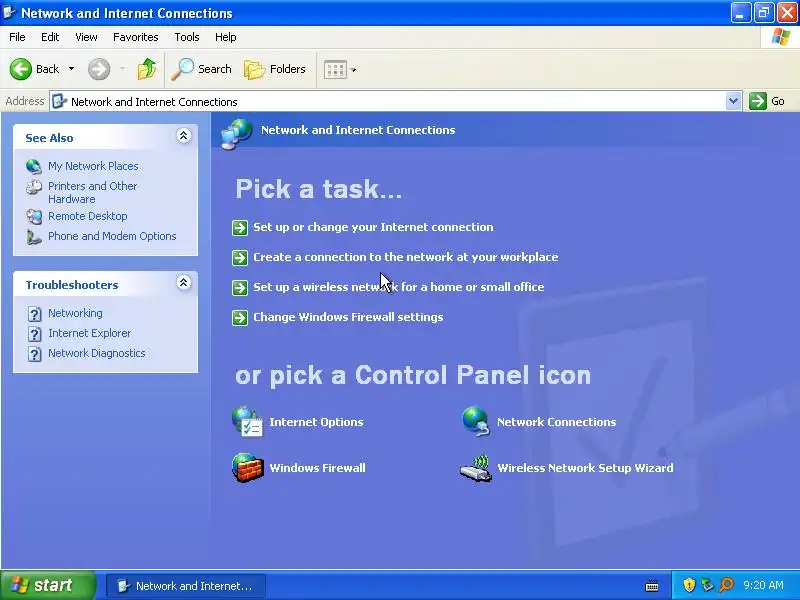Open Printers and Other Hardware link
Screen dimensions: 800x600
point(92,192)
